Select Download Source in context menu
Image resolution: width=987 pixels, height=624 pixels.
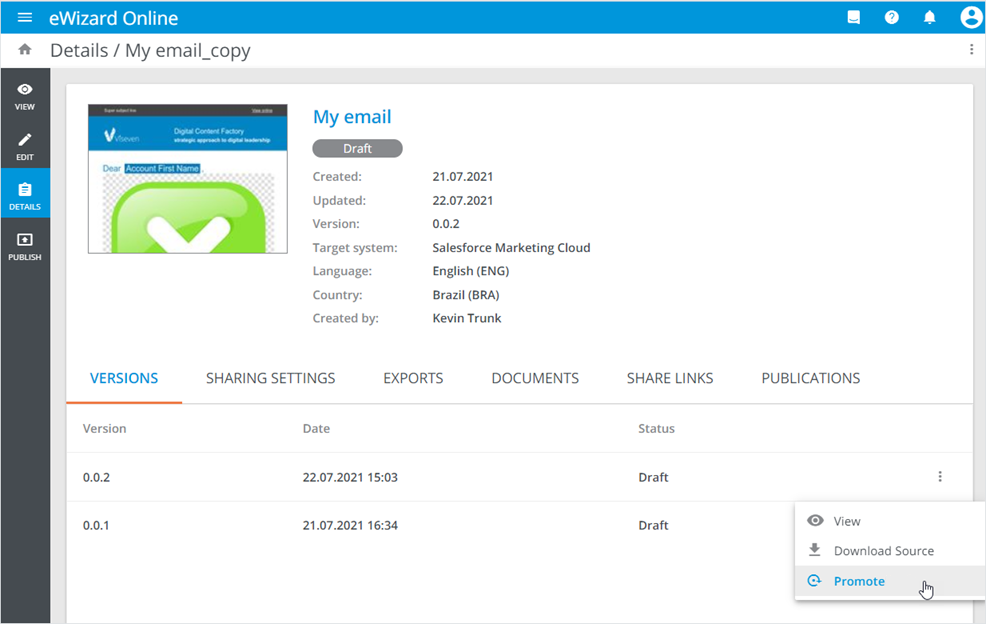(x=883, y=551)
